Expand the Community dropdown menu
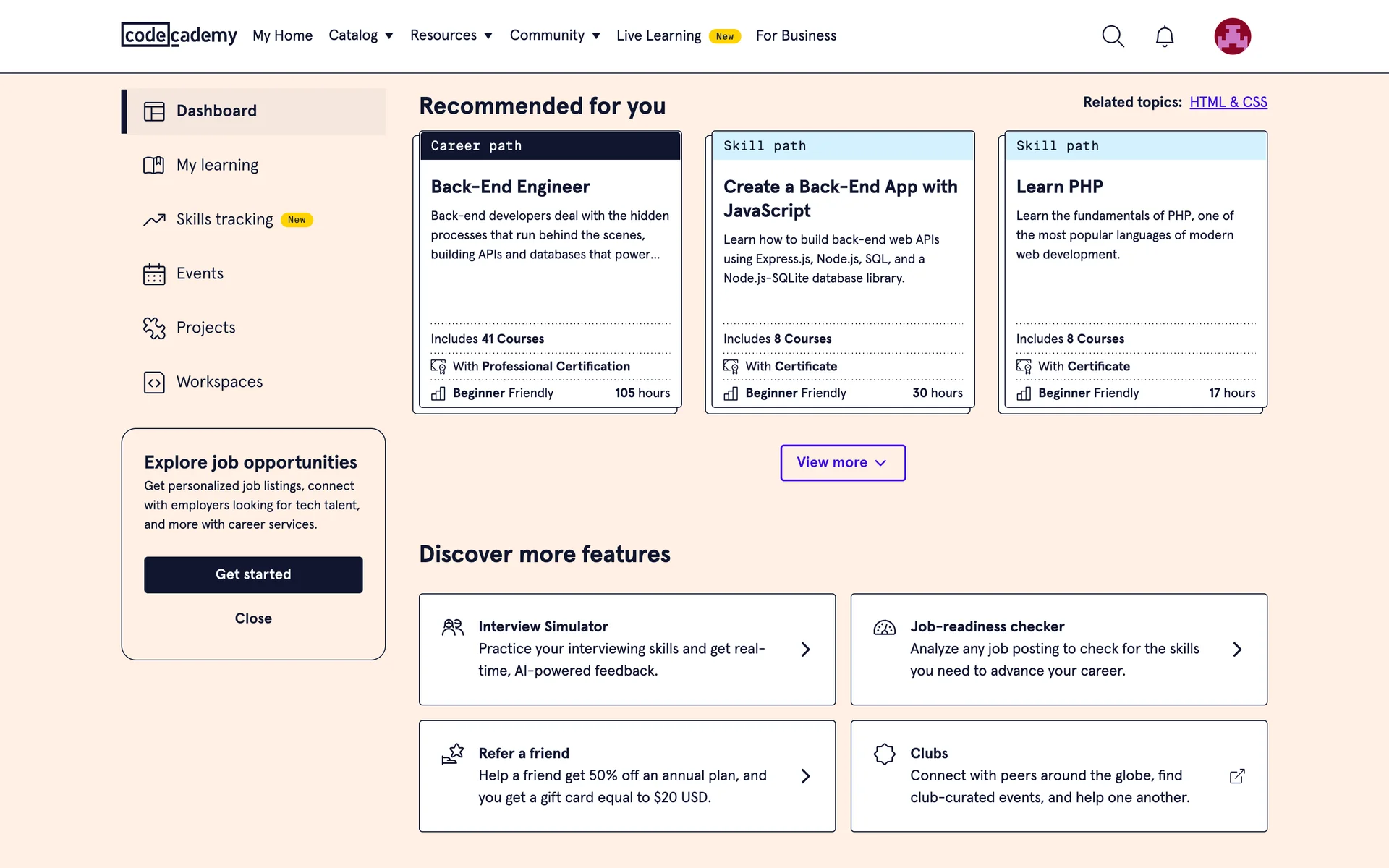 click(555, 35)
